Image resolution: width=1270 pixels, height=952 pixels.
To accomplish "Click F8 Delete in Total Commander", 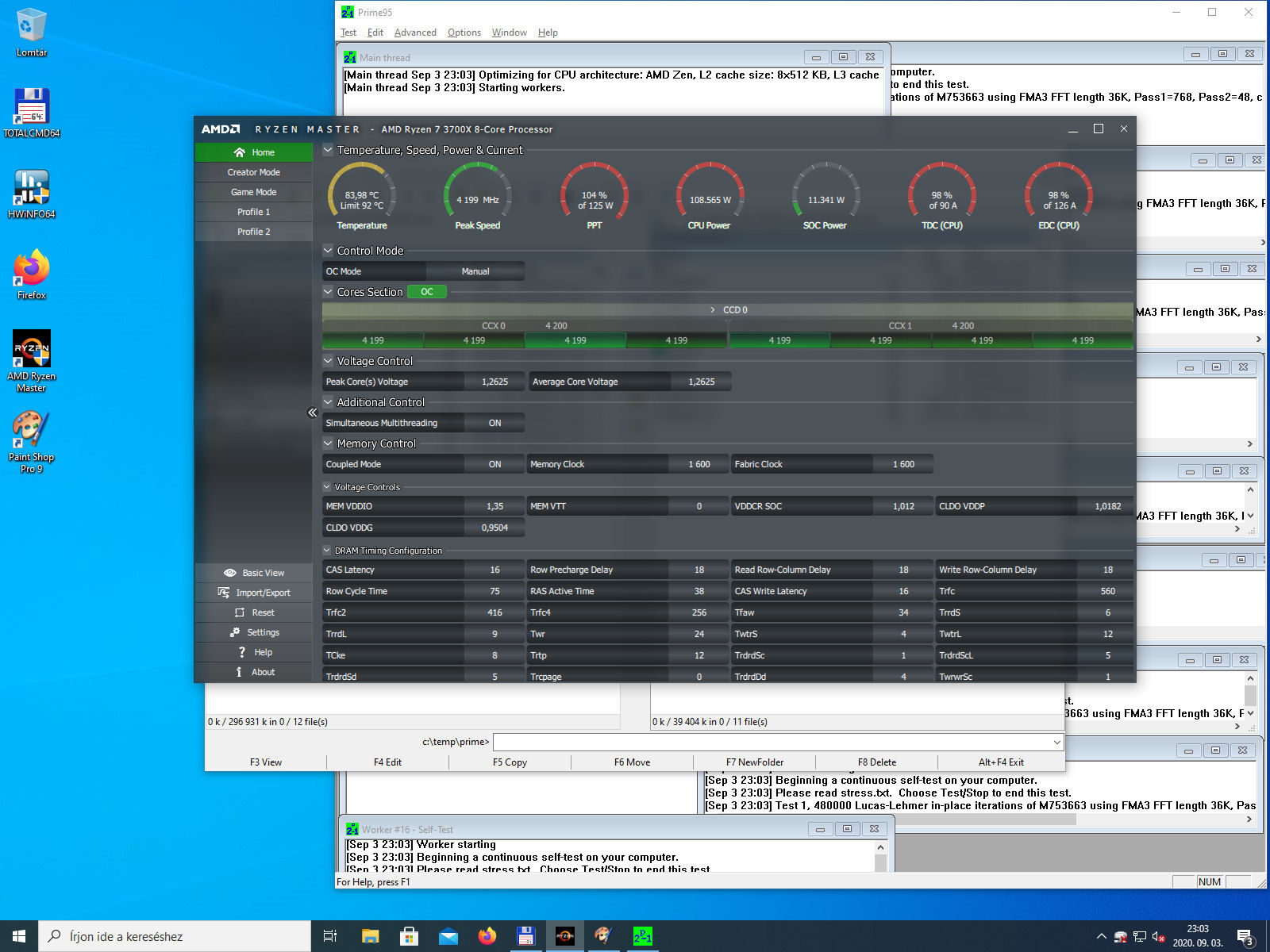I will (x=877, y=762).
